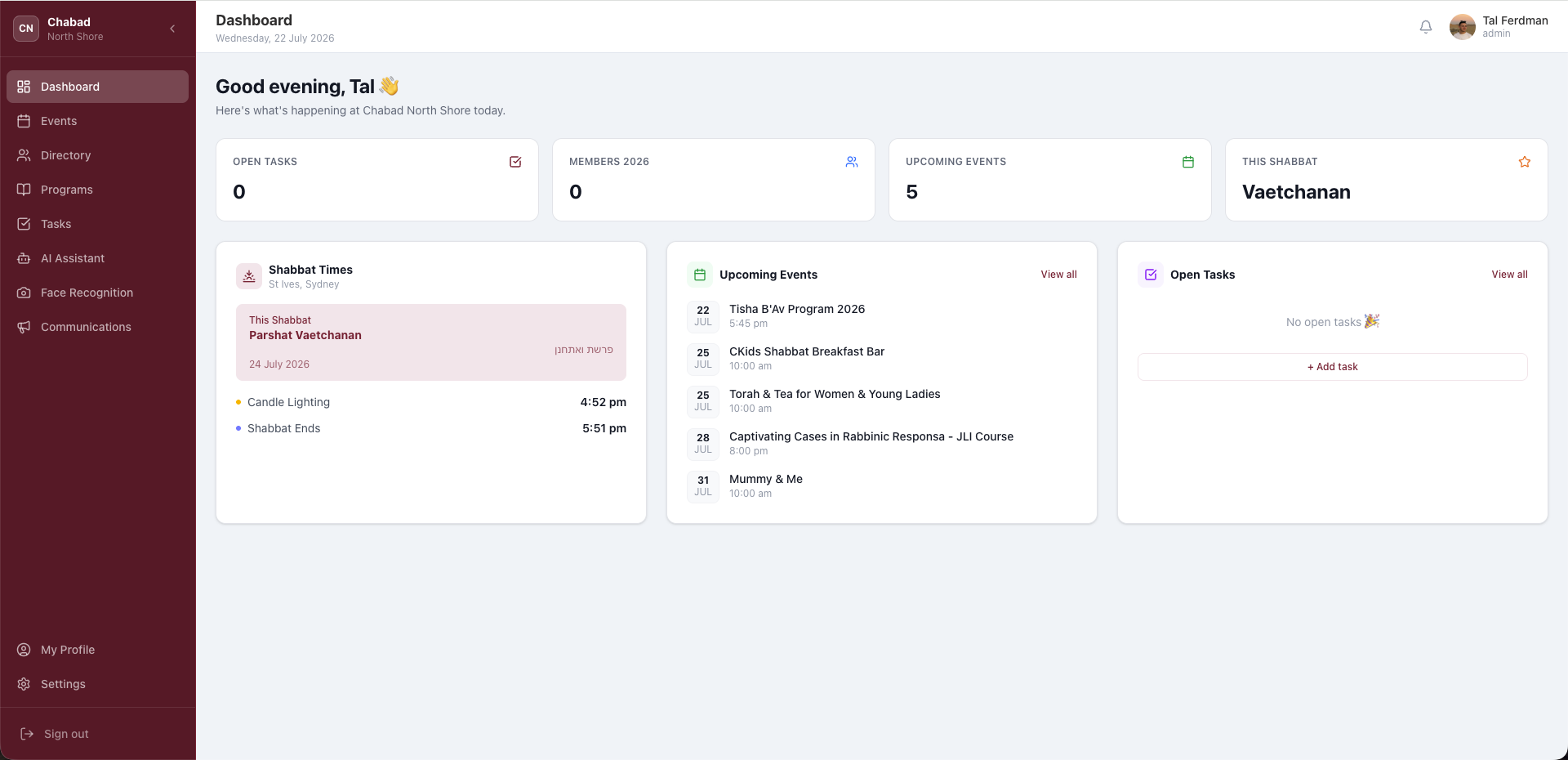Click the calendar icon on Upcoming Events stat card

pos(1188,162)
